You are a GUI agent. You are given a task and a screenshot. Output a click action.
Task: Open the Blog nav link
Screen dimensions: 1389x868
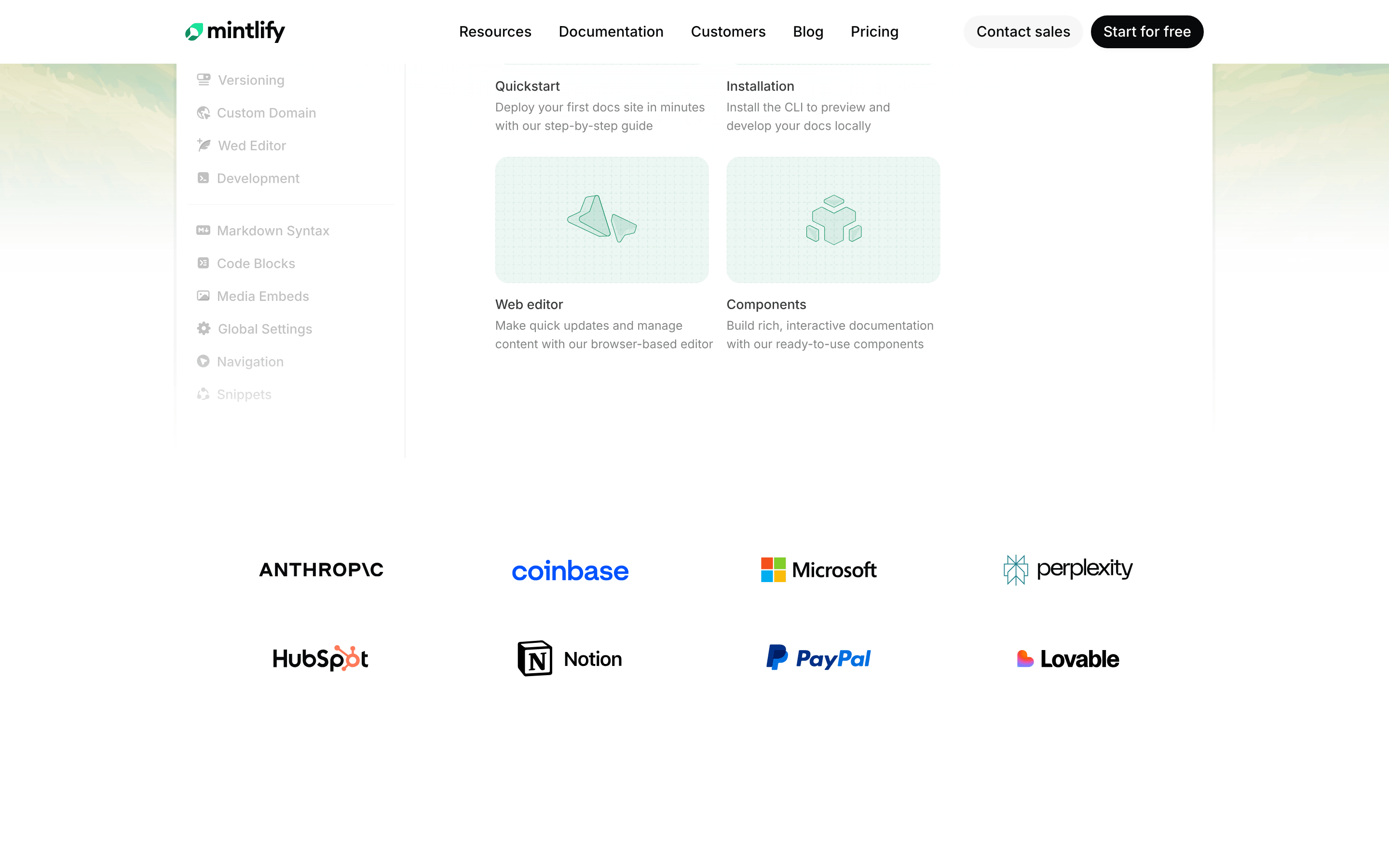[807, 31]
